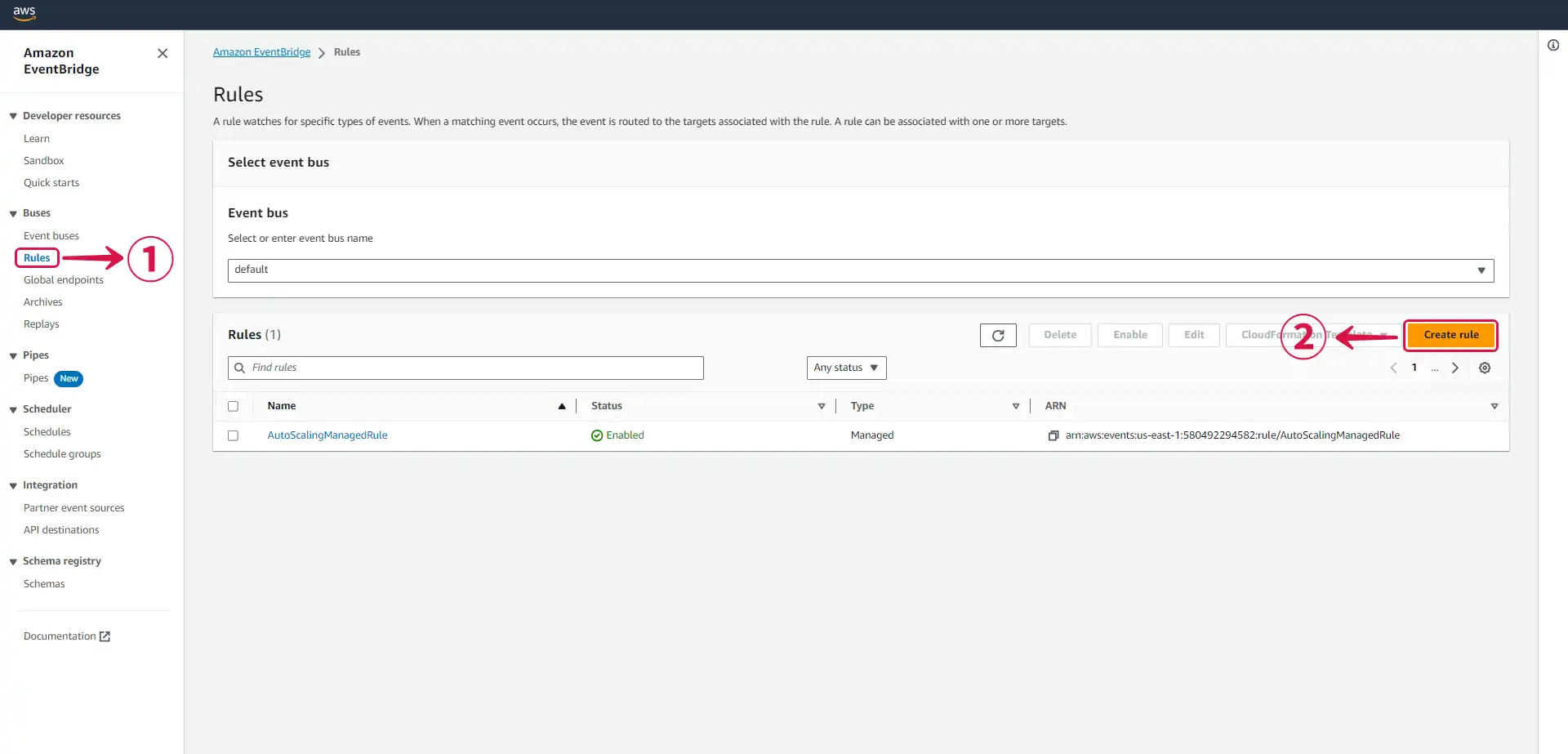This screenshot has height=754, width=1568.
Task: Copy the AutoScalingManagedRule ARN
Action: (1053, 435)
